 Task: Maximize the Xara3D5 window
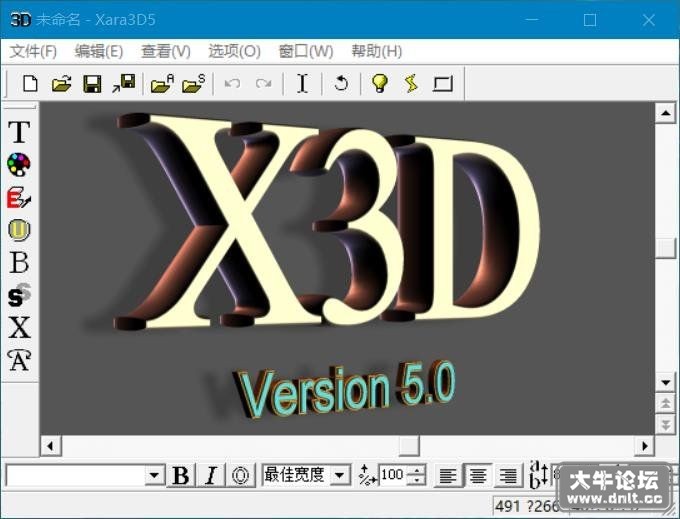pyautogui.click(x=590, y=20)
